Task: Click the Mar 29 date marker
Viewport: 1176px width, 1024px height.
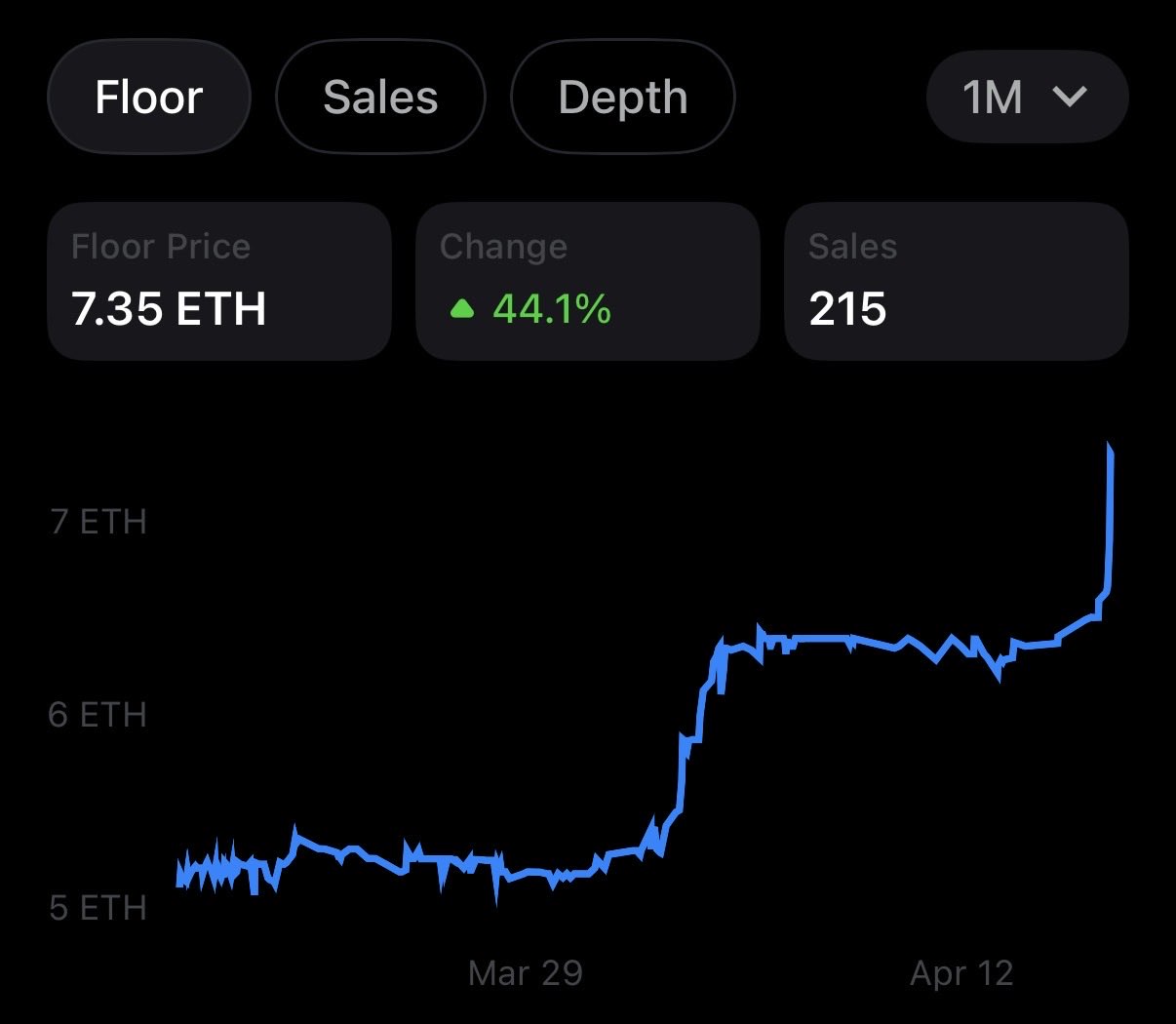Action: 525,972
